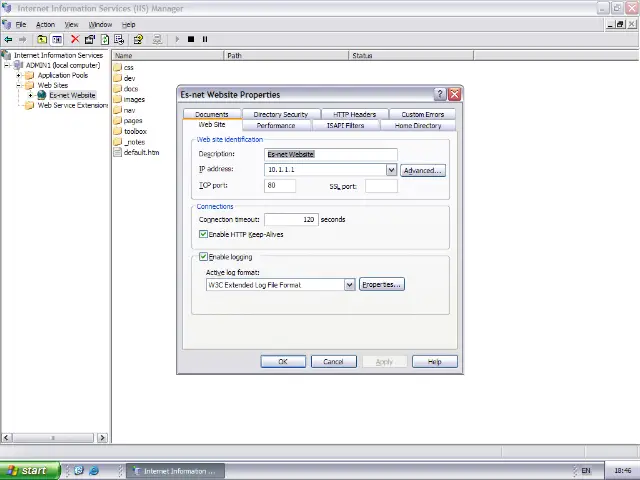
Task: Open the Action menu
Action: pyautogui.click(x=45, y=24)
